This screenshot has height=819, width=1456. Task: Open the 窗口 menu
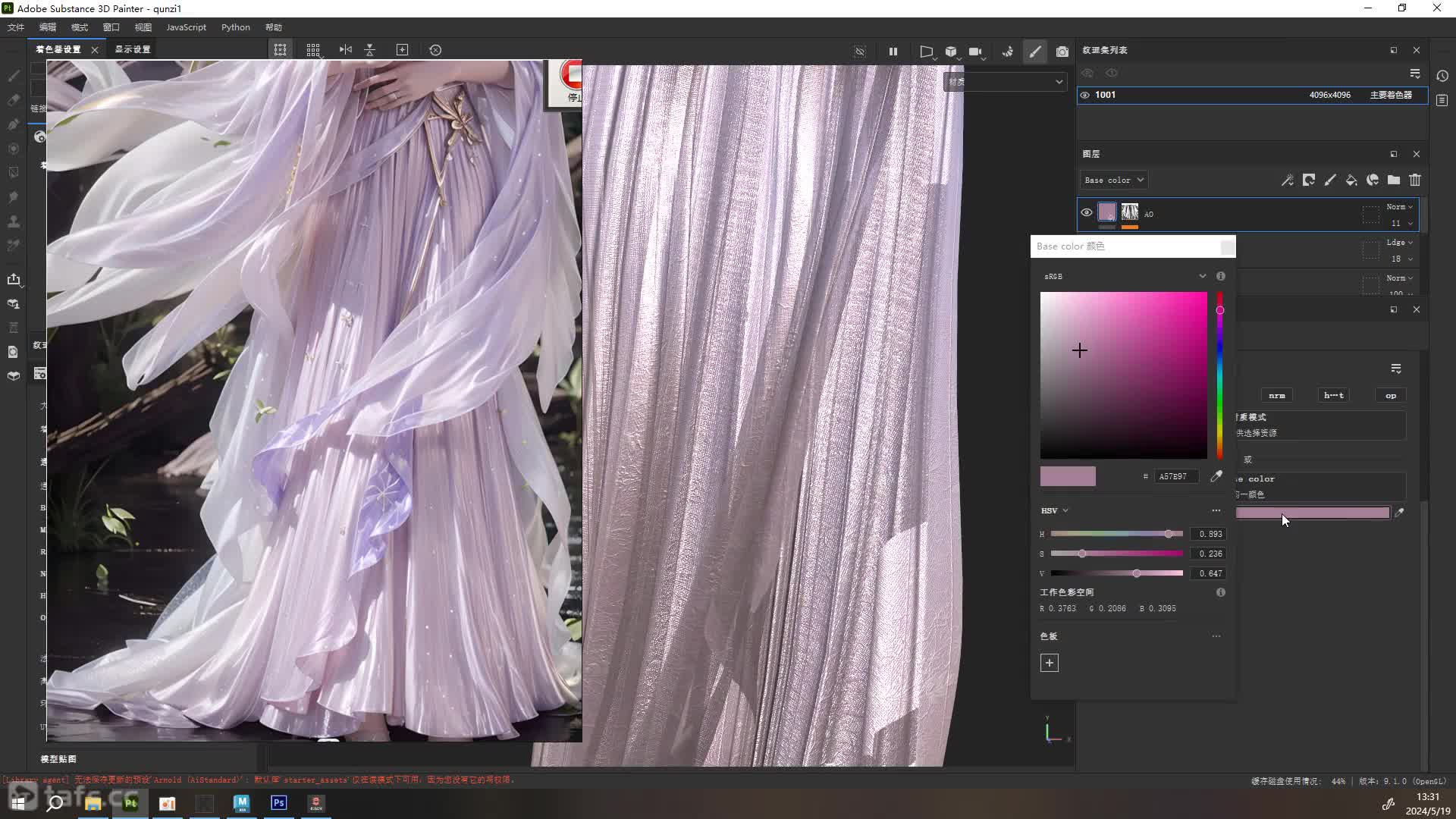coord(111,27)
